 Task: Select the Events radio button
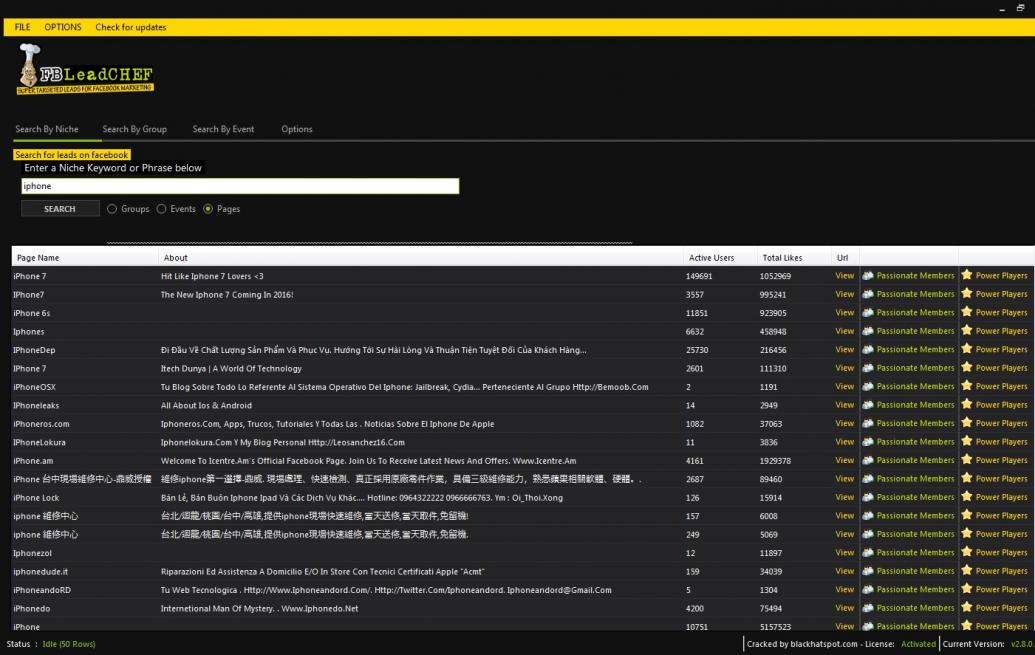coord(162,209)
